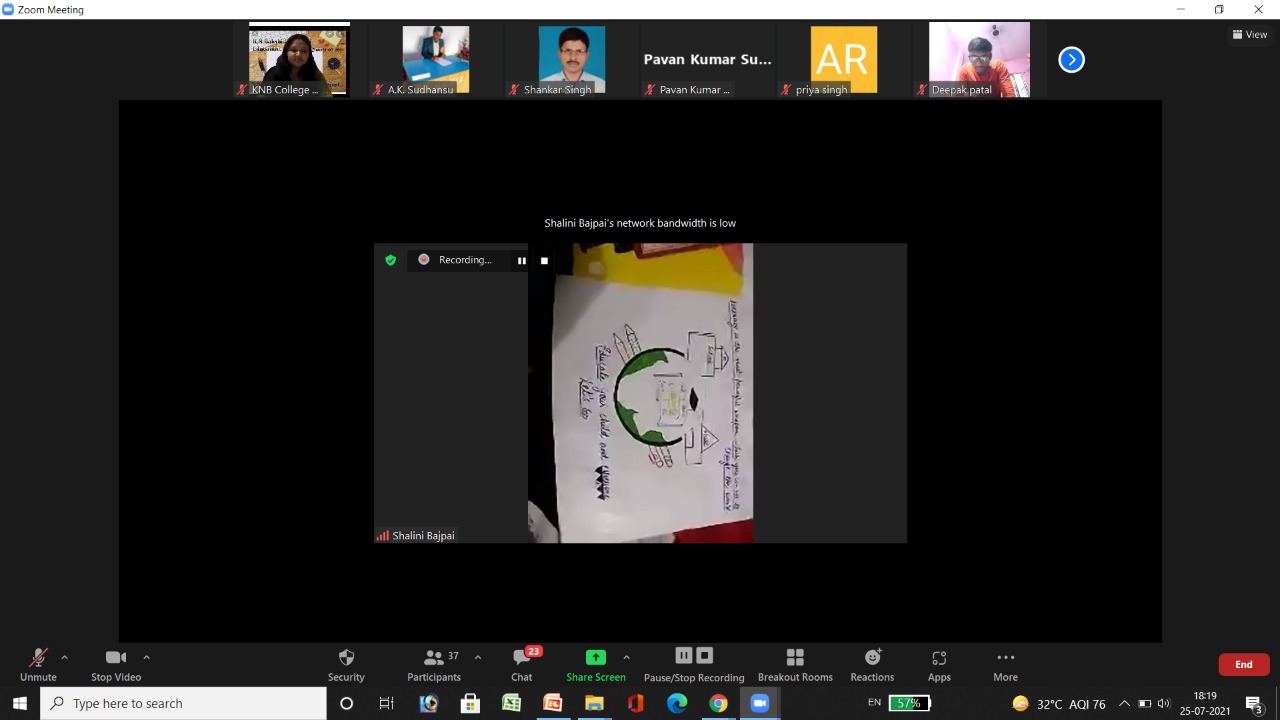1280x720 pixels.
Task: Click Shalini Bajpai's shared video feed
Action: point(640,393)
